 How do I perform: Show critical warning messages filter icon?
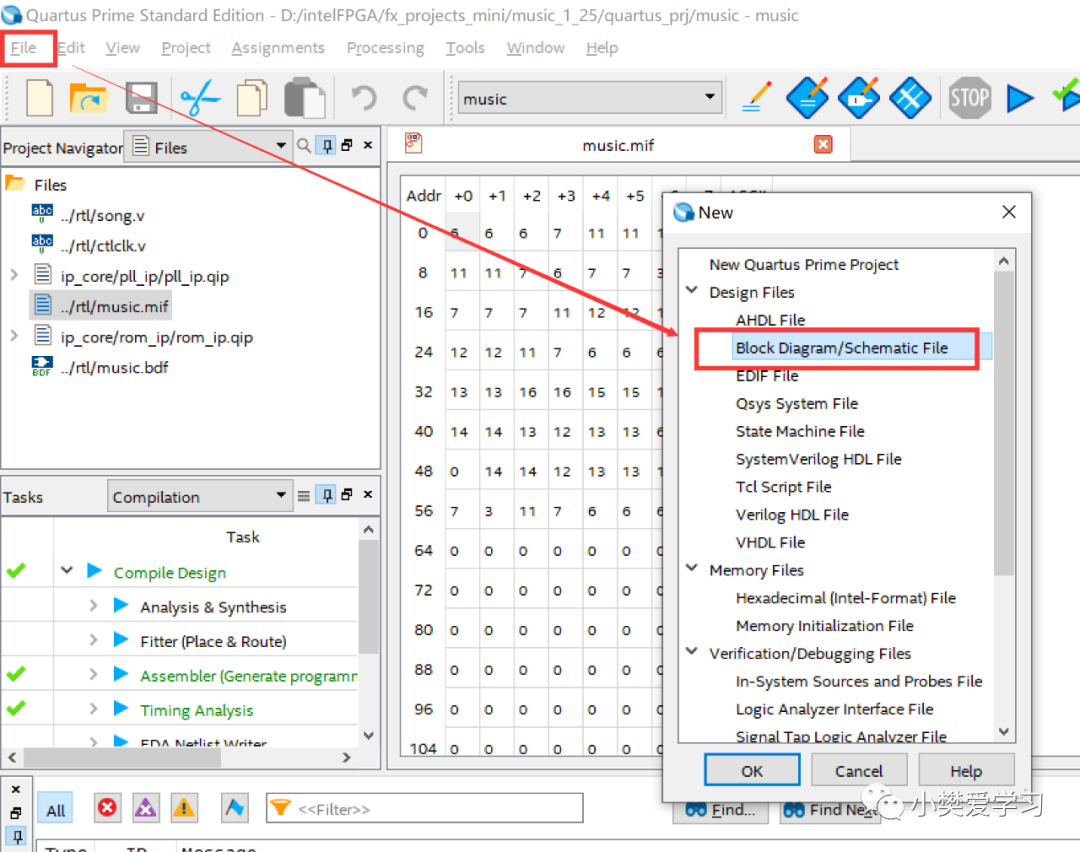pyautogui.click(x=145, y=808)
